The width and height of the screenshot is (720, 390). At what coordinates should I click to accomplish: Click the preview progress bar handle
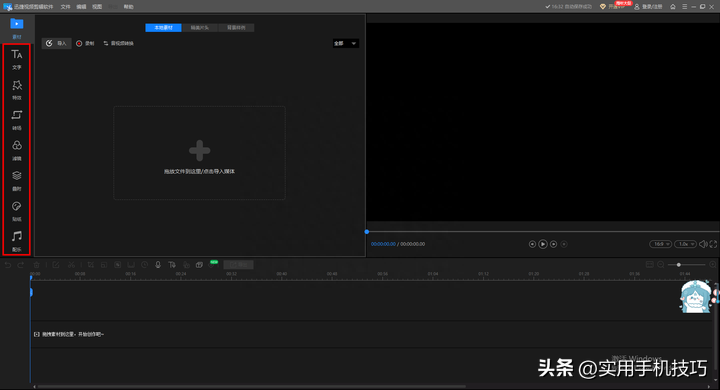[x=367, y=232]
